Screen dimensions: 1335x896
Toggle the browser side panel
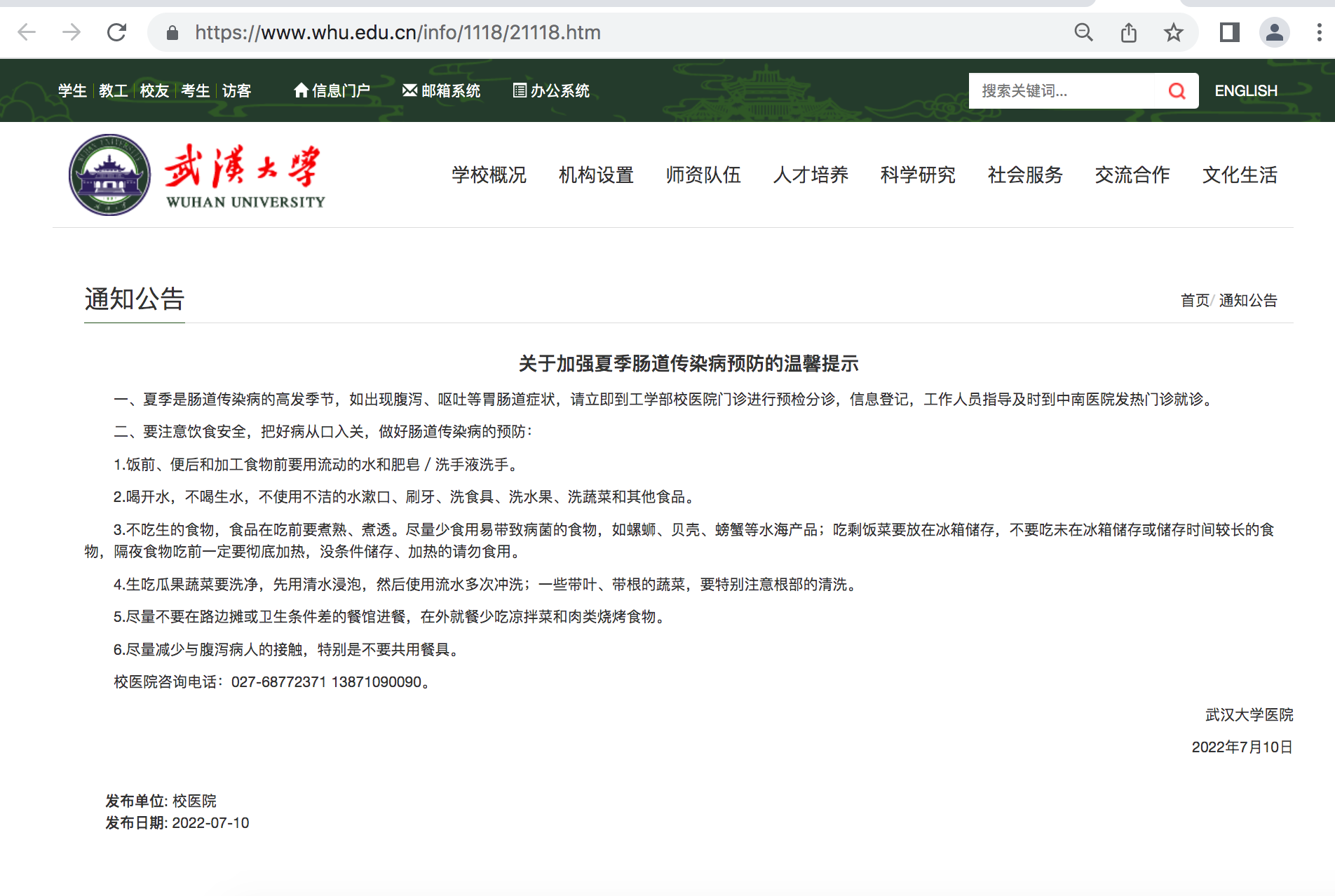[x=1230, y=32]
